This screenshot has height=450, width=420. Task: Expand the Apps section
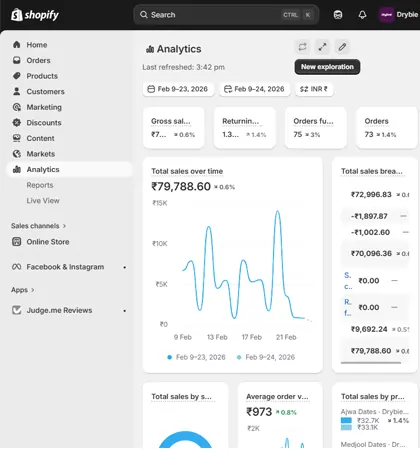point(23,290)
